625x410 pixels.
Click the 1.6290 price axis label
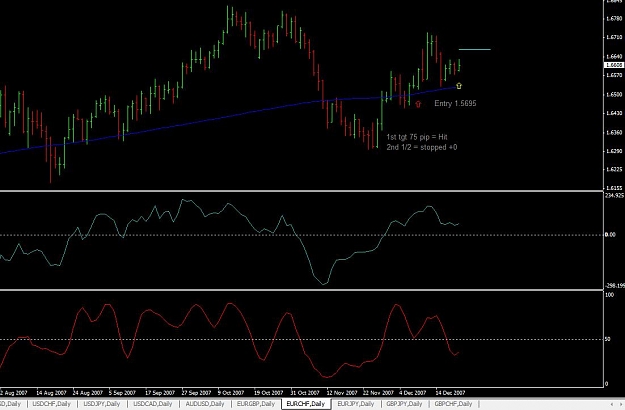click(614, 151)
